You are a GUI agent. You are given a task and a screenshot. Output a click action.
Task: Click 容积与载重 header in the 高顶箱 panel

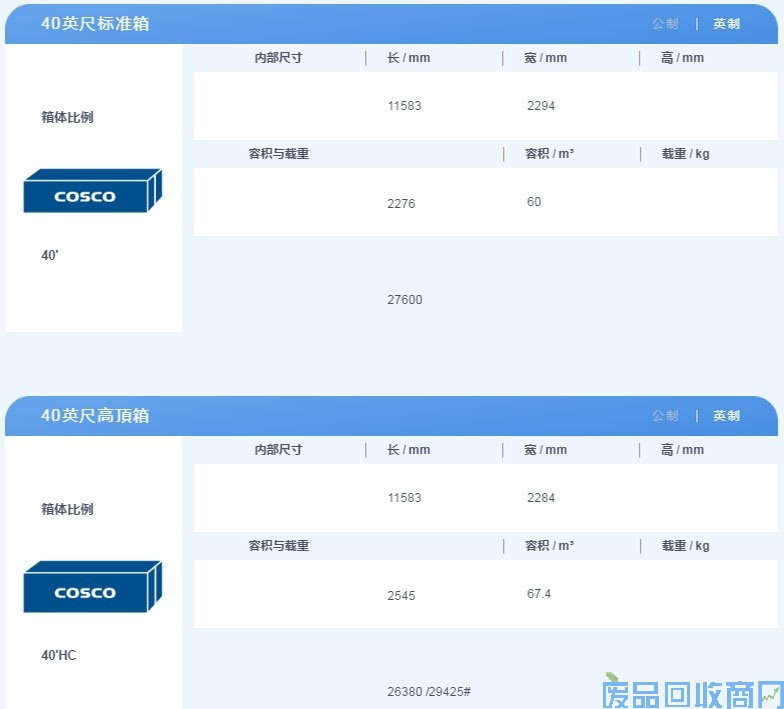pos(278,546)
